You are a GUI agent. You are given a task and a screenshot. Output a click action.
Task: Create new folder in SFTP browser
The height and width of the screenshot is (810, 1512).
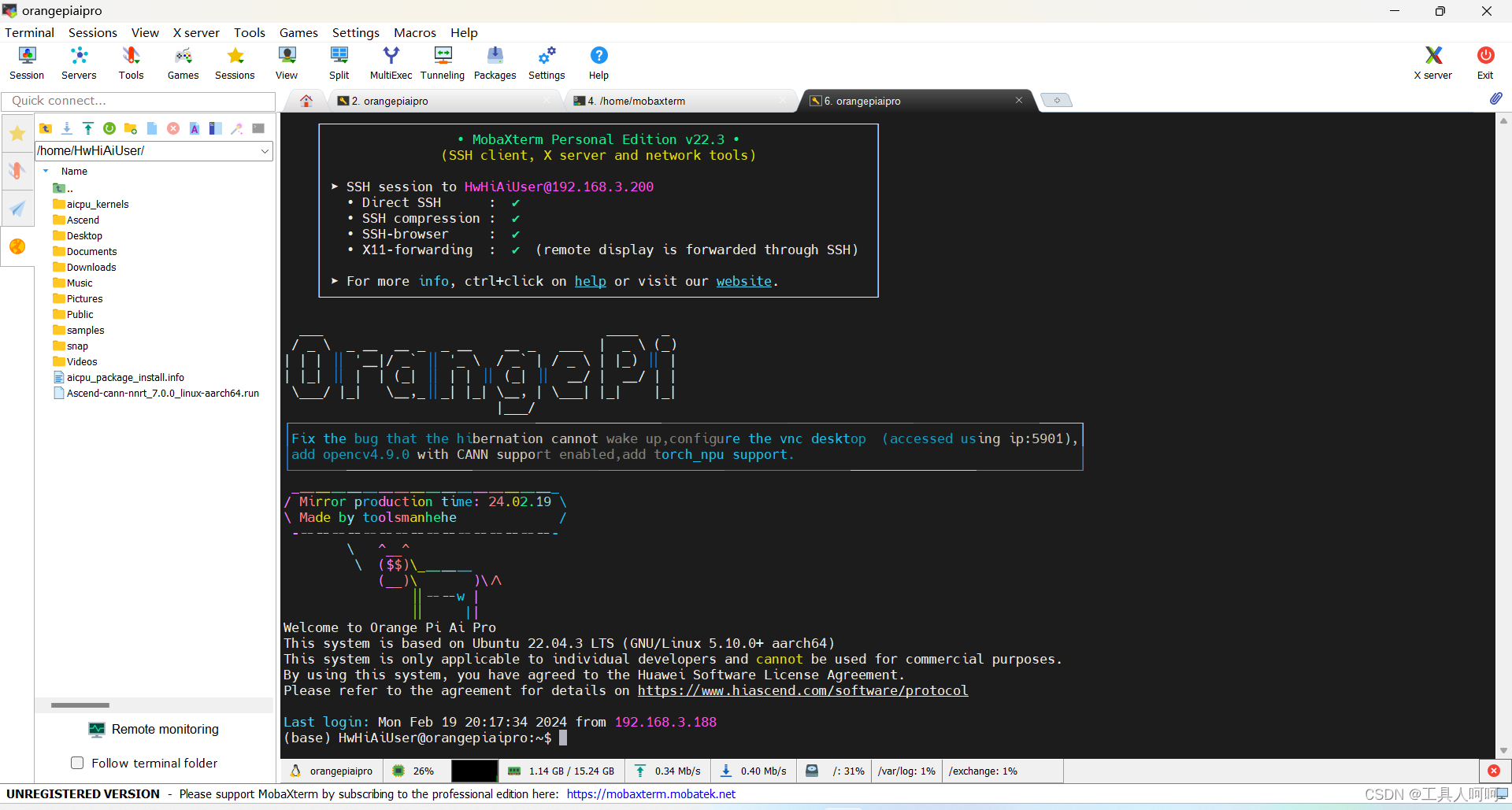[131, 128]
